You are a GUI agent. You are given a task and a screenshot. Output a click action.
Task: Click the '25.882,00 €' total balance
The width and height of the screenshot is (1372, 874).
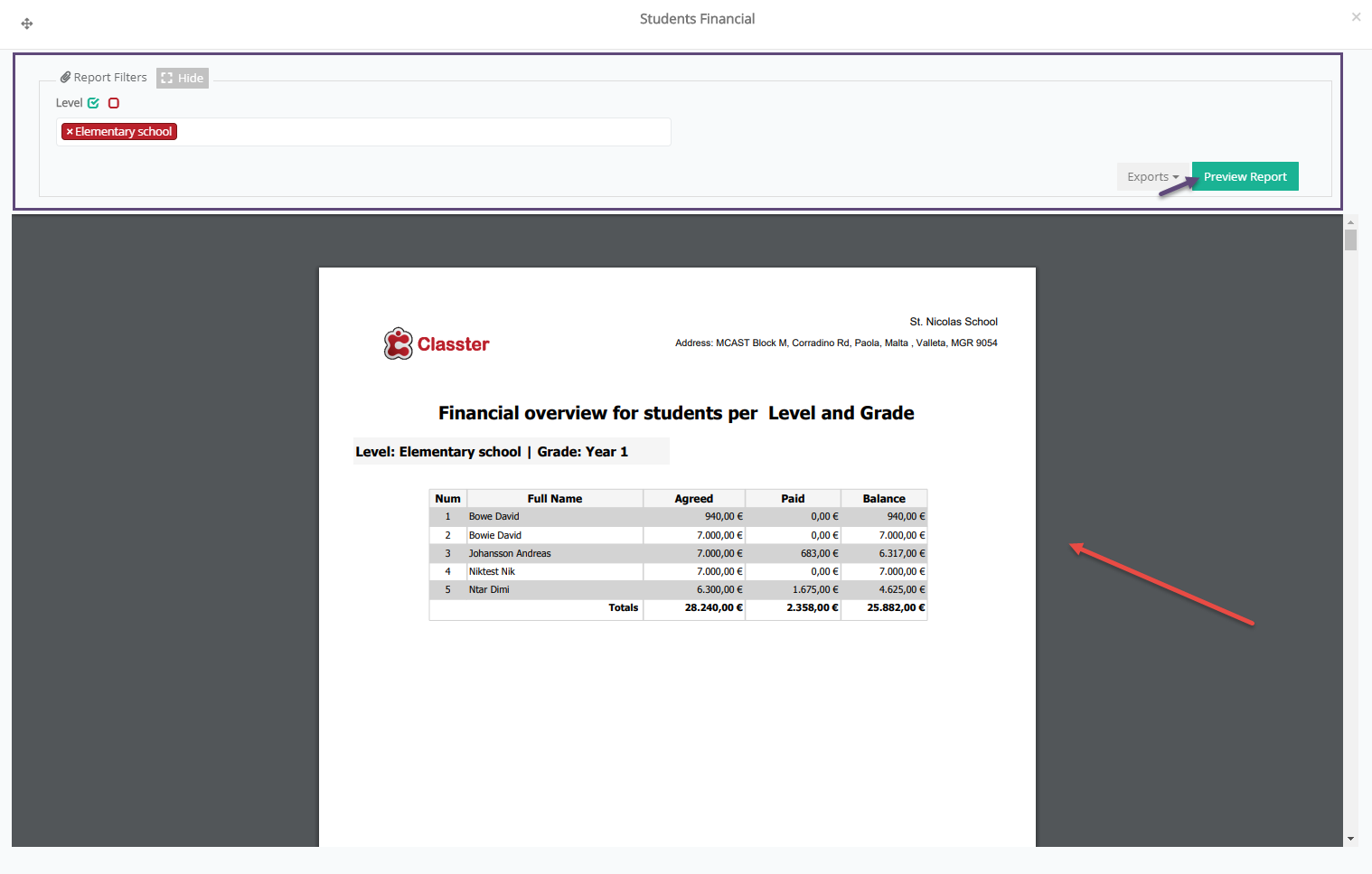coord(896,607)
